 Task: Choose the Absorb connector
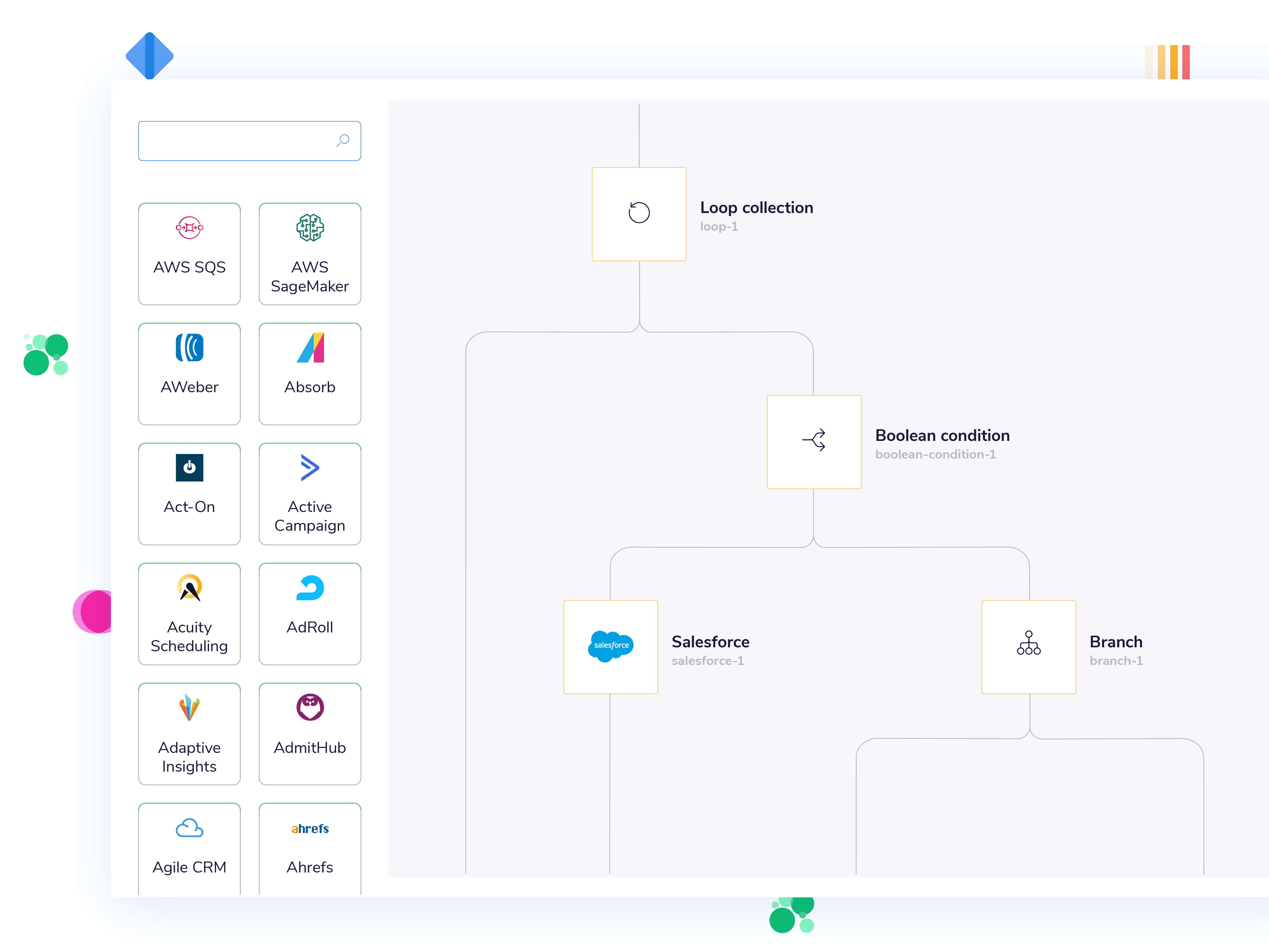pyautogui.click(x=310, y=373)
